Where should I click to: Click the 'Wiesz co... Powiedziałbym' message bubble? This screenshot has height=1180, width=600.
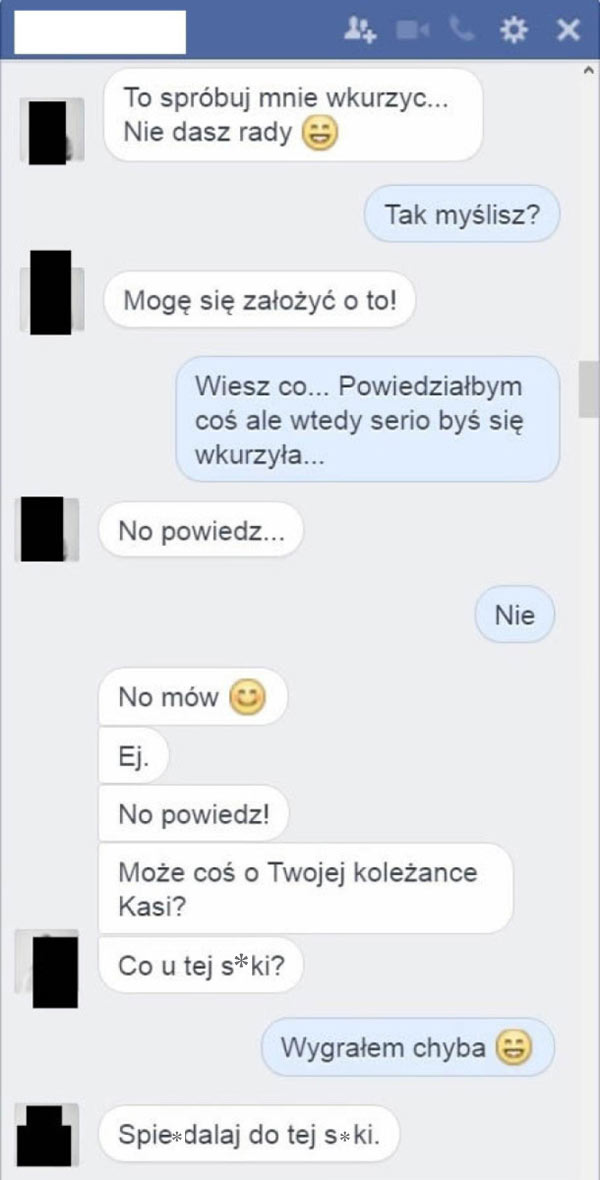368,420
